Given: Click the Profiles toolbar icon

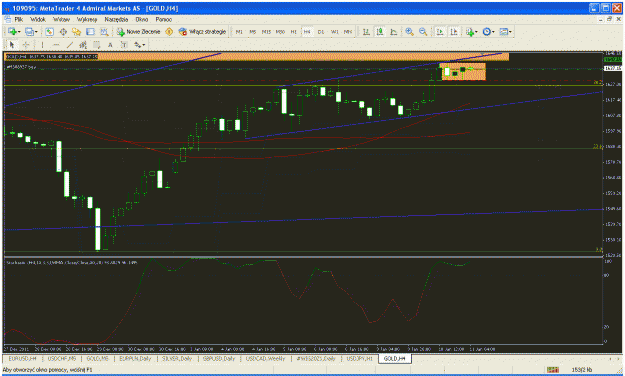Looking at the screenshot, I should 29,32.
